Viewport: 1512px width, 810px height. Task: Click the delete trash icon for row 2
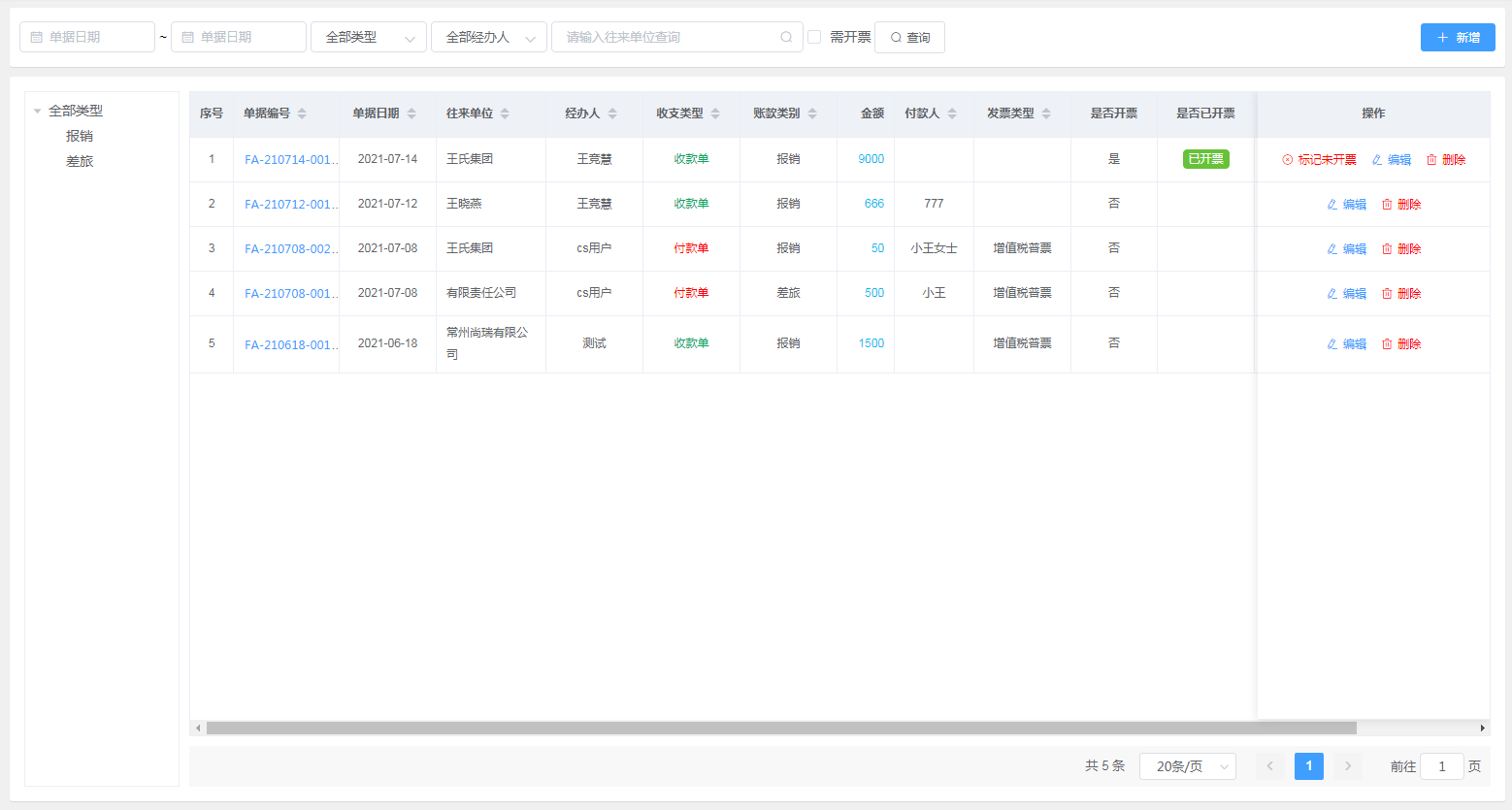(x=1387, y=205)
